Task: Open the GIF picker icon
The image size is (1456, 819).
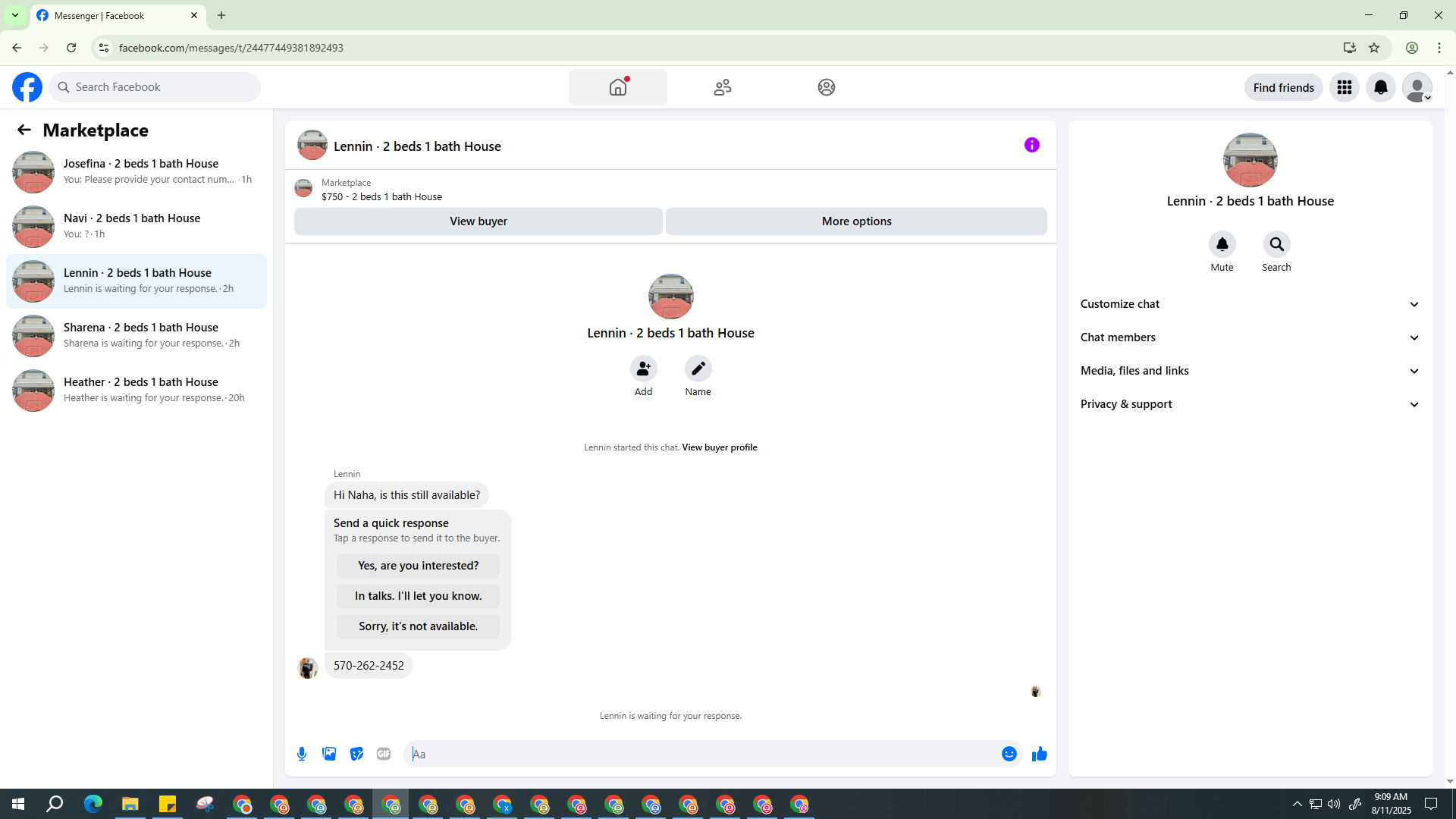Action: pyautogui.click(x=384, y=754)
